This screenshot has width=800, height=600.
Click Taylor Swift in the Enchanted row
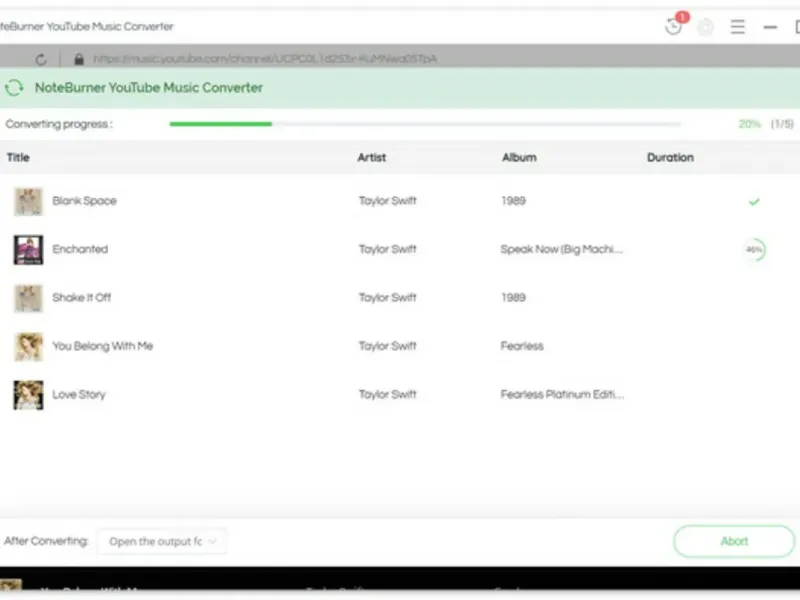tap(388, 249)
